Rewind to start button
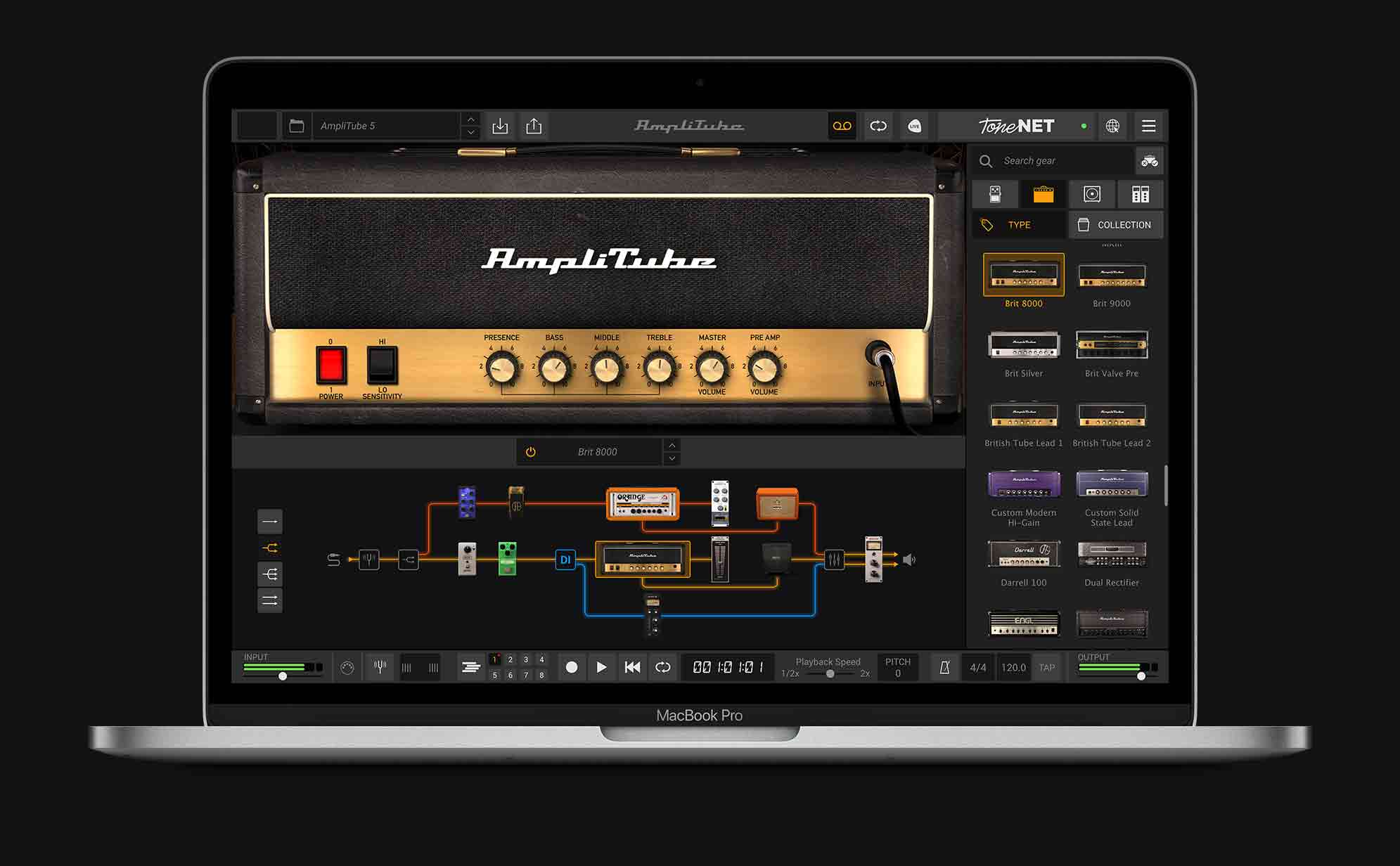1400x866 pixels. pos(632,667)
